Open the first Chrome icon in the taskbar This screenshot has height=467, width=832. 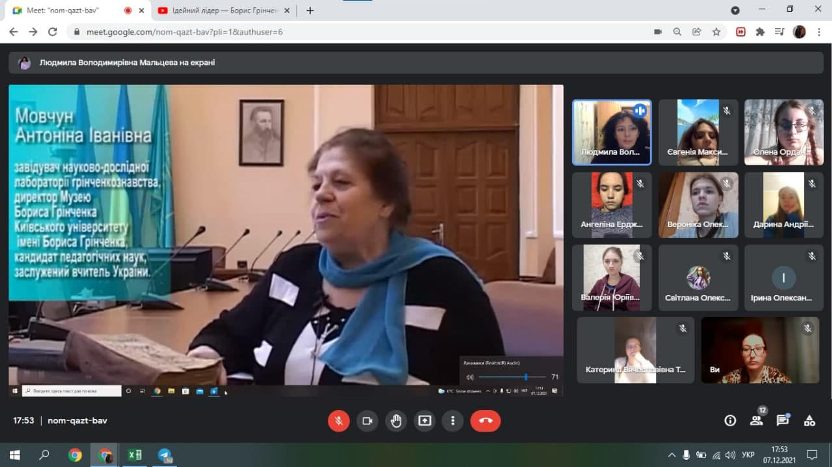(75, 455)
